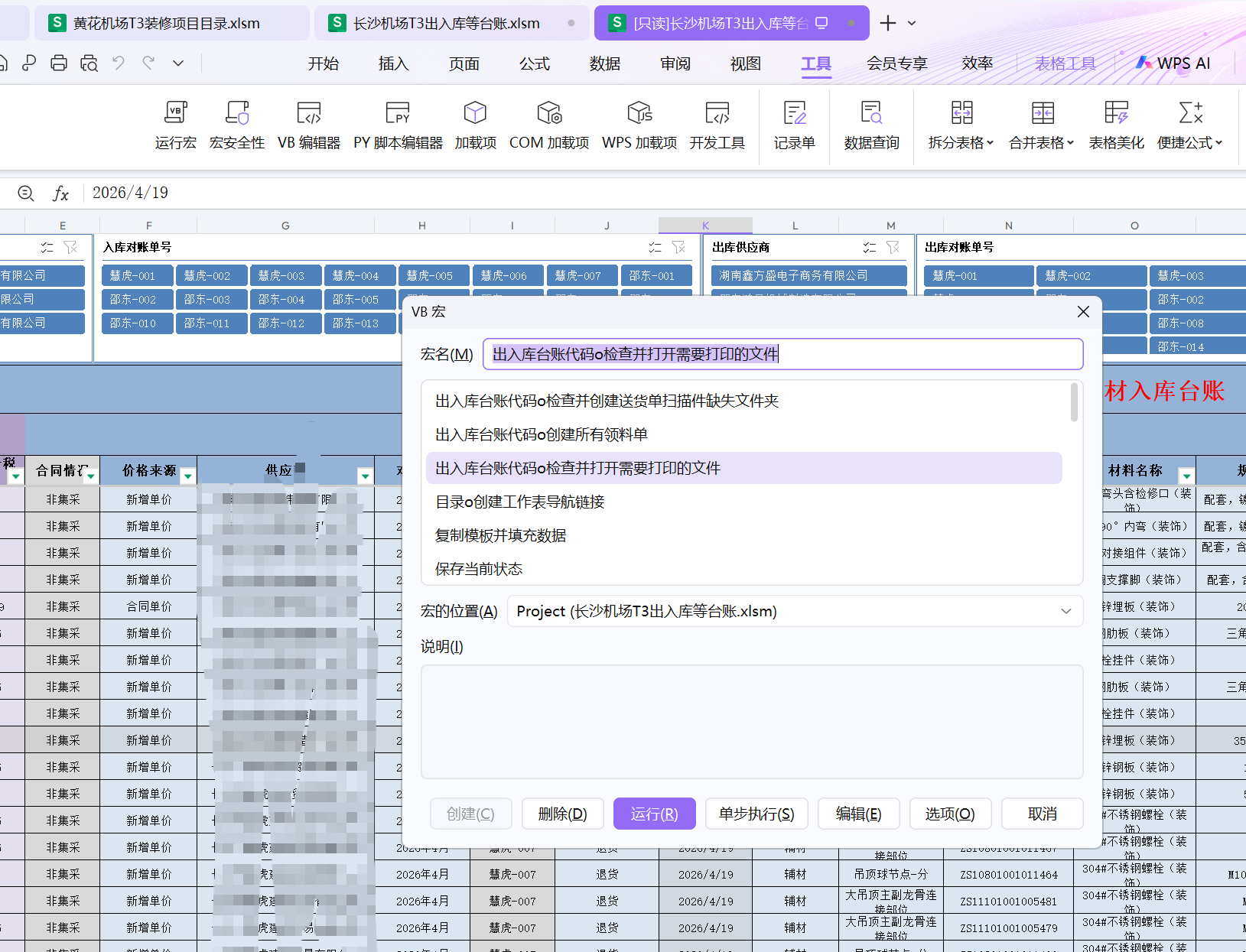
Task: Switch to 公式 ribbon tab
Action: [x=535, y=63]
